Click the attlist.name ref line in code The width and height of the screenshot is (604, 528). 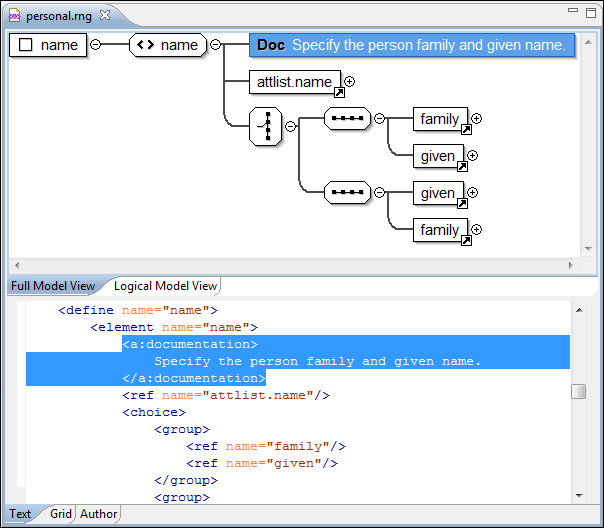(x=225, y=395)
